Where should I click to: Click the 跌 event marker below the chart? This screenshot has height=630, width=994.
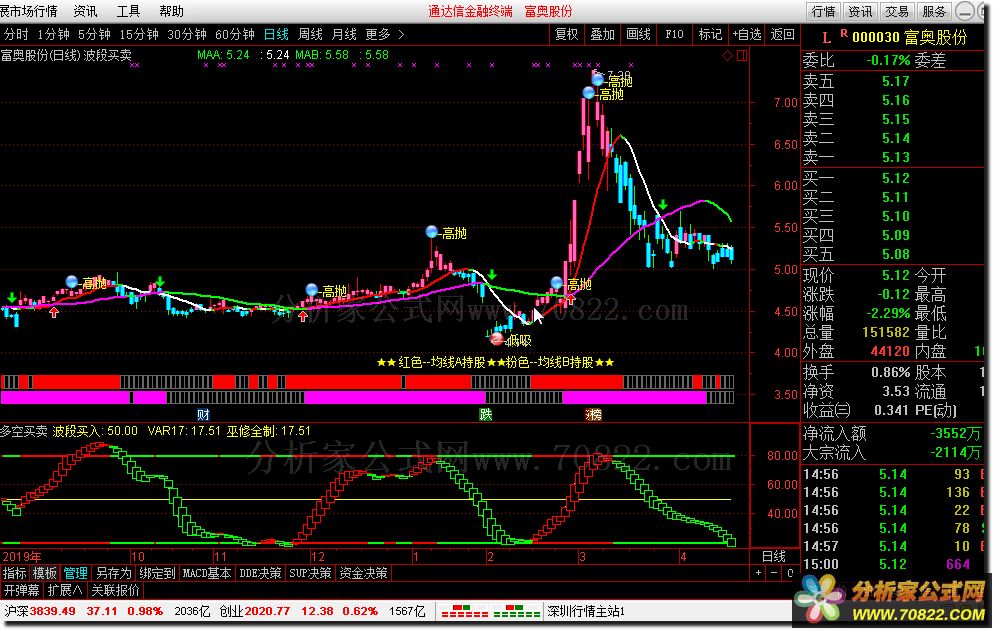(486, 415)
